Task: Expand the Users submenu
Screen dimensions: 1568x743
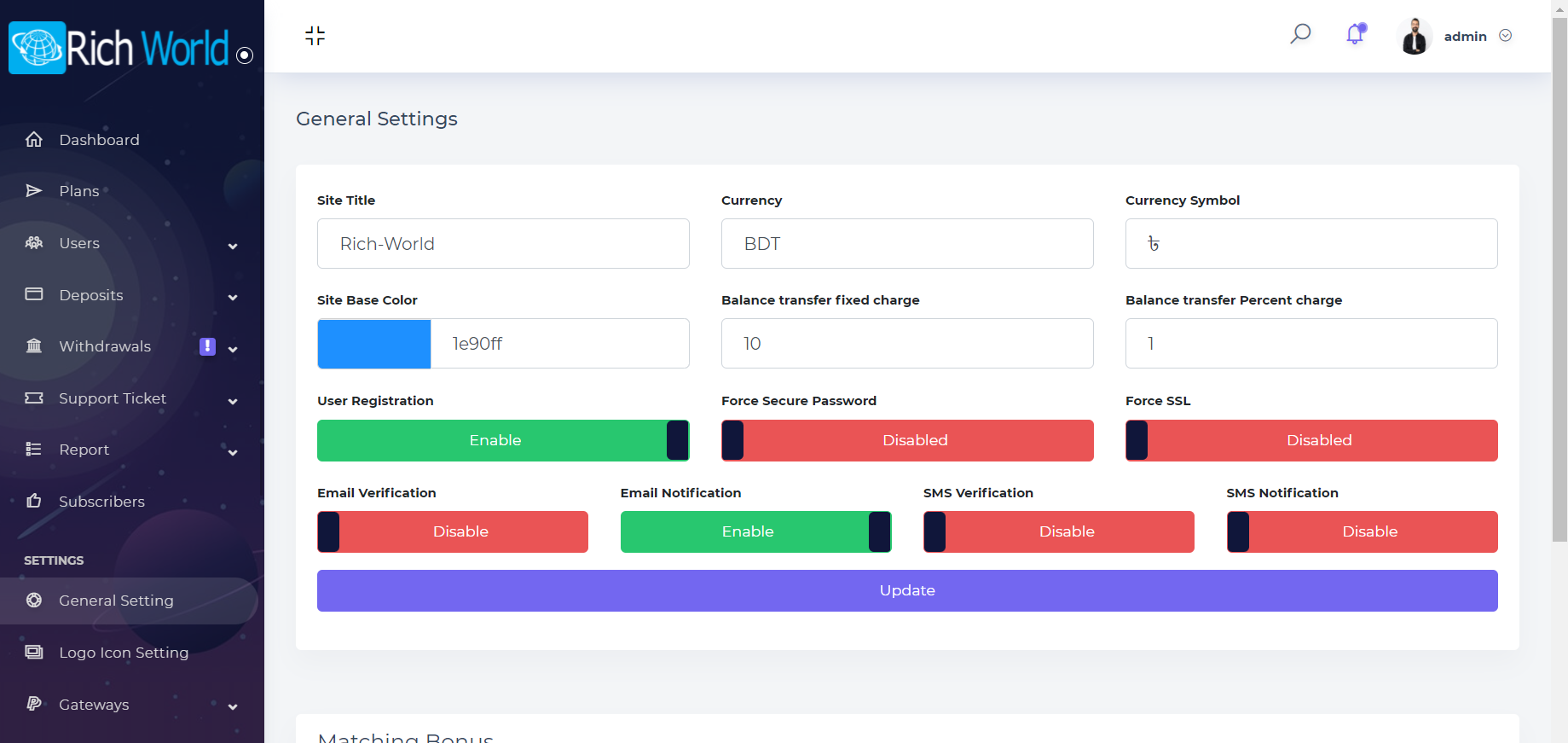Action: pyautogui.click(x=233, y=246)
